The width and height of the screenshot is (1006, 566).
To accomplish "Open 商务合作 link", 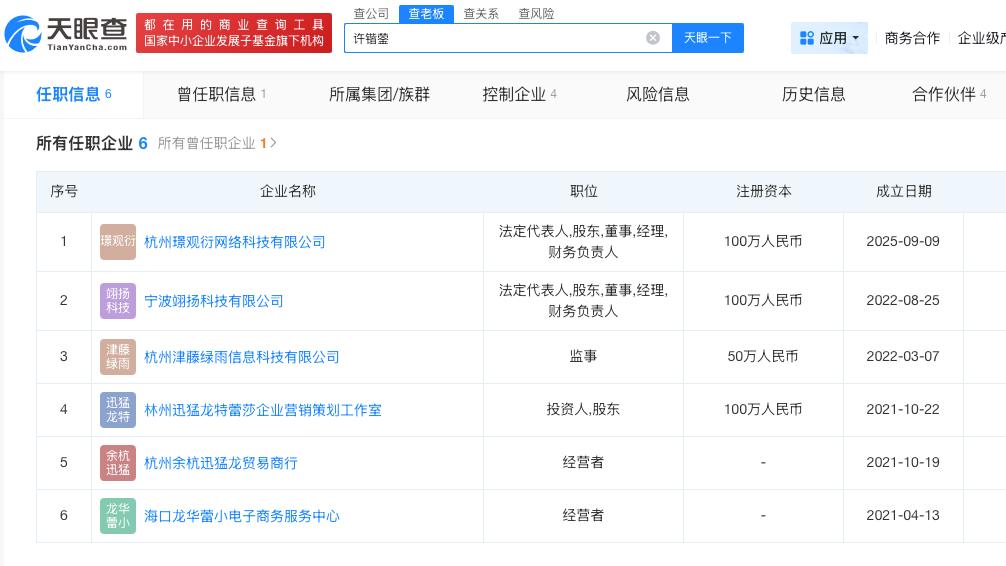I will point(912,38).
